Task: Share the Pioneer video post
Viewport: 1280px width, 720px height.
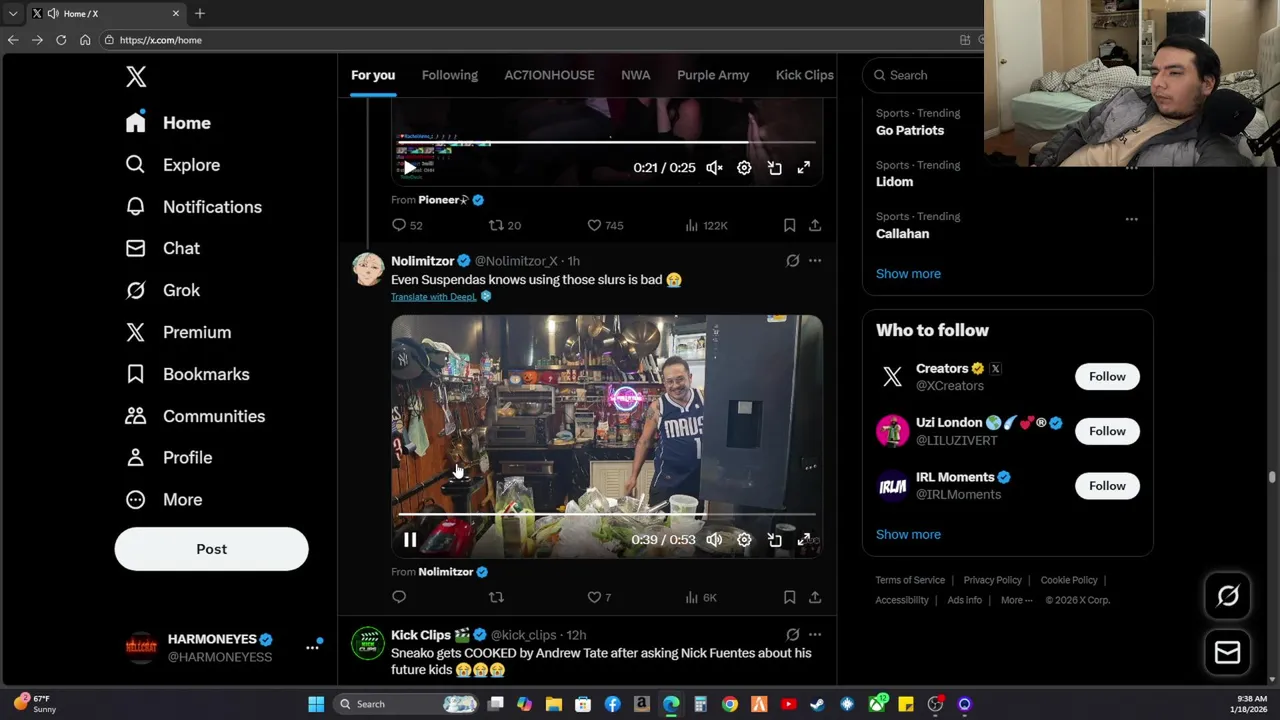Action: tap(815, 225)
